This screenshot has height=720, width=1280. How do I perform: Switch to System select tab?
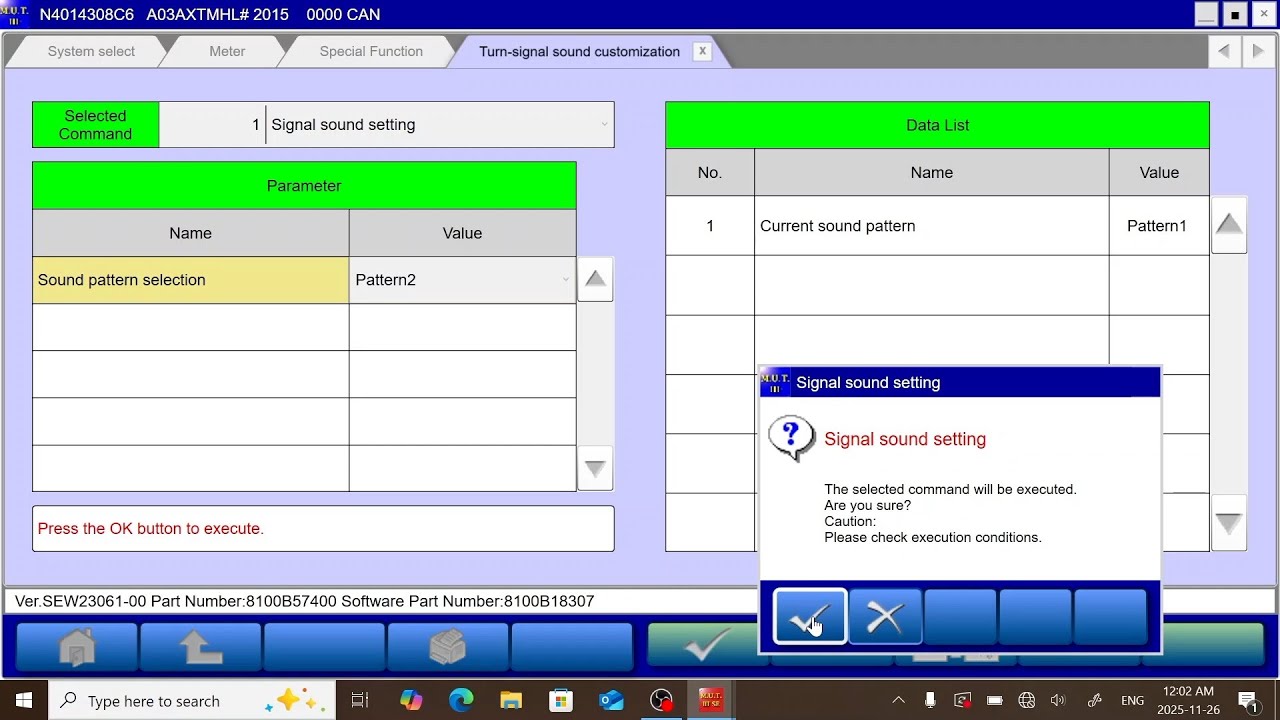pyautogui.click(x=91, y=51)
